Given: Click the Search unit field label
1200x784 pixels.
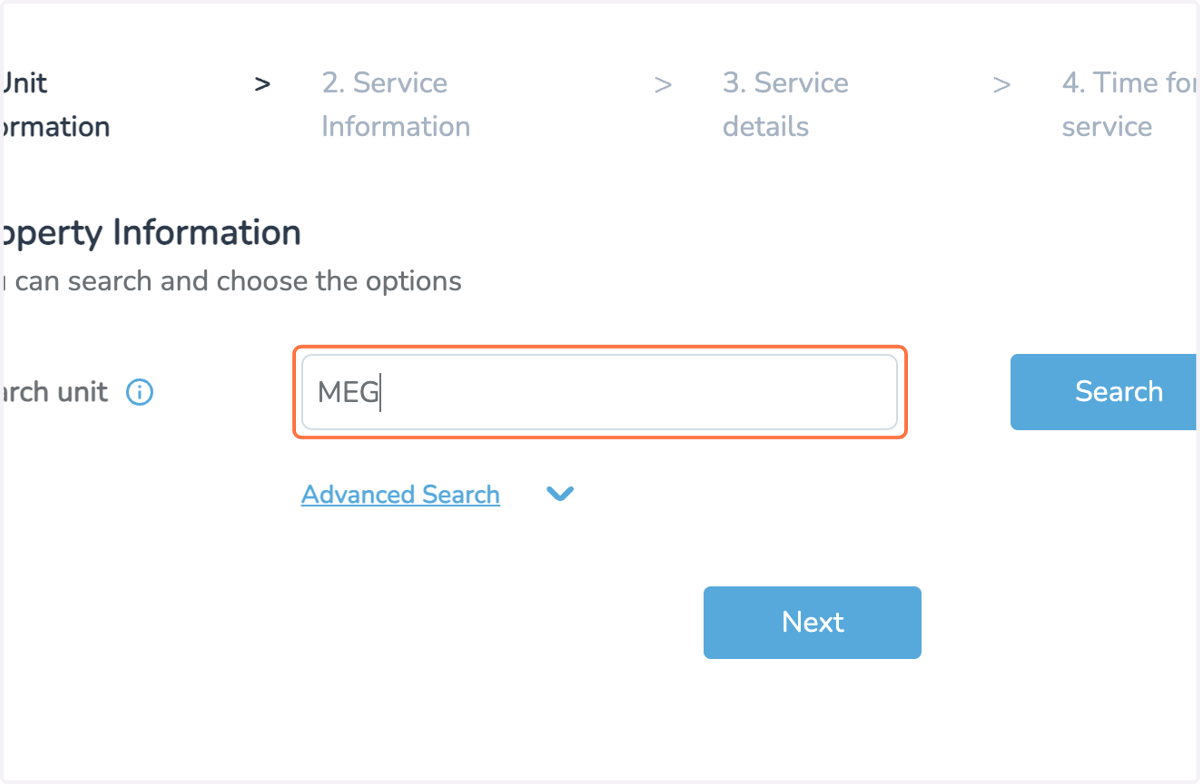Looking at the screenshot, I should [54, 392].
